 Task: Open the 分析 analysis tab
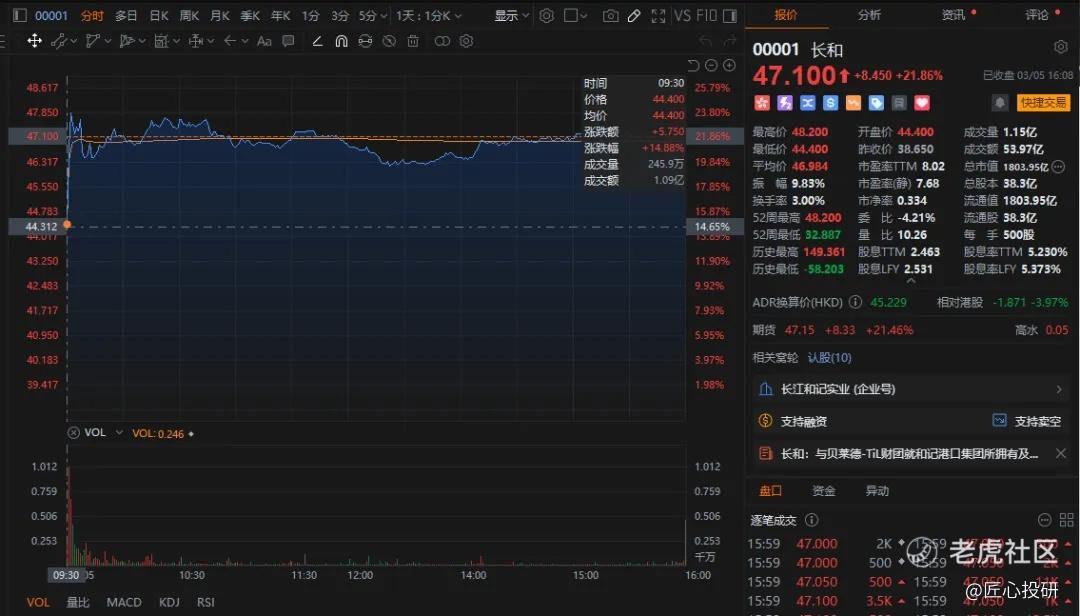(x=869, y=14)
